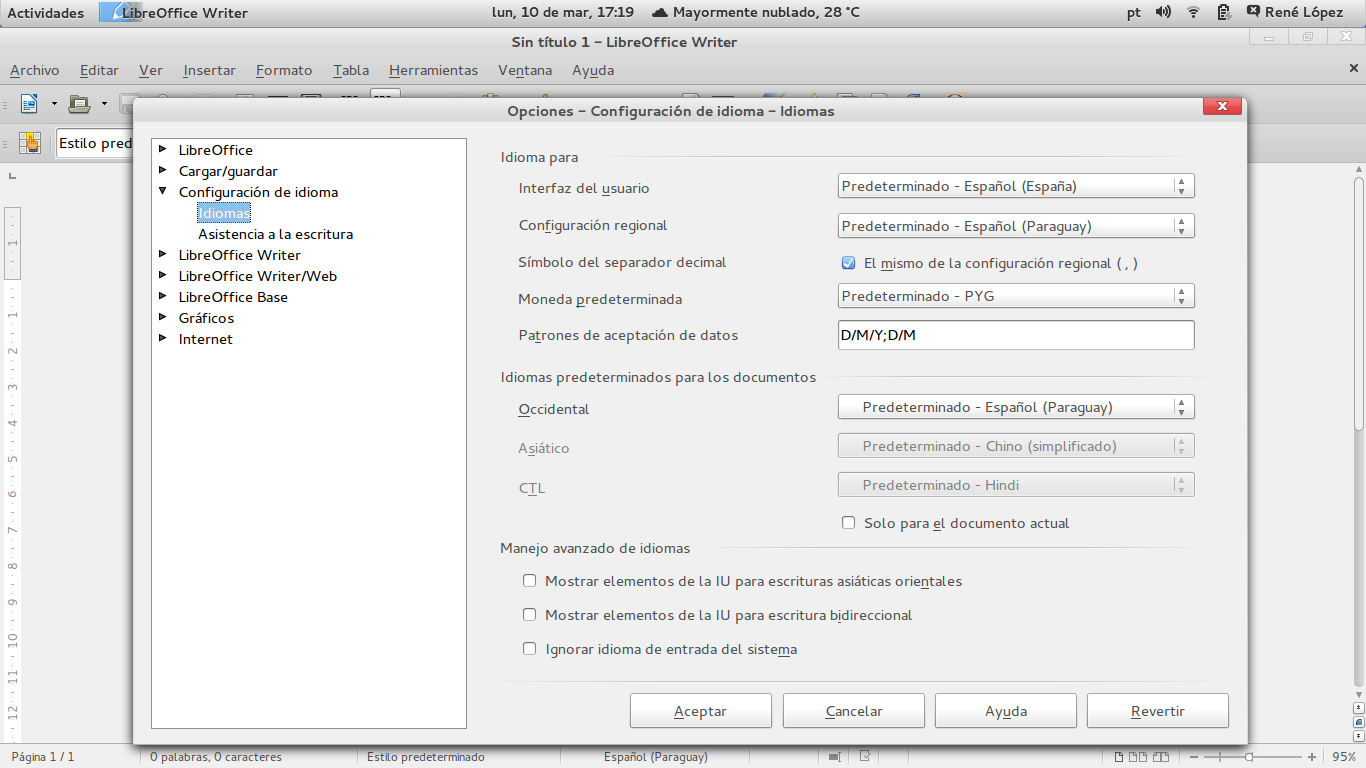The image size is (1366, 768).
Task: Expand the Cargar/guardar tree node
Action: pos(163,170)
